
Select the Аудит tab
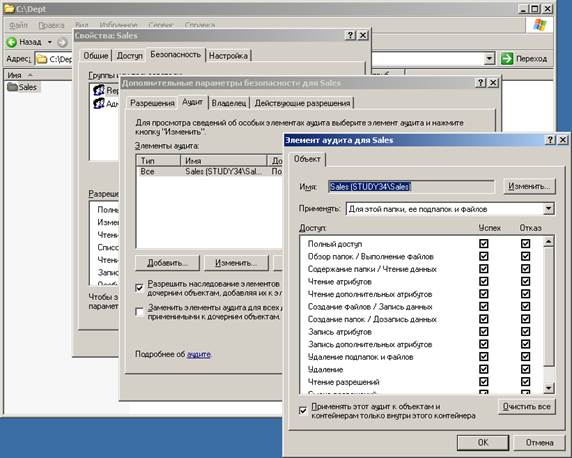(x=192, y=102)
